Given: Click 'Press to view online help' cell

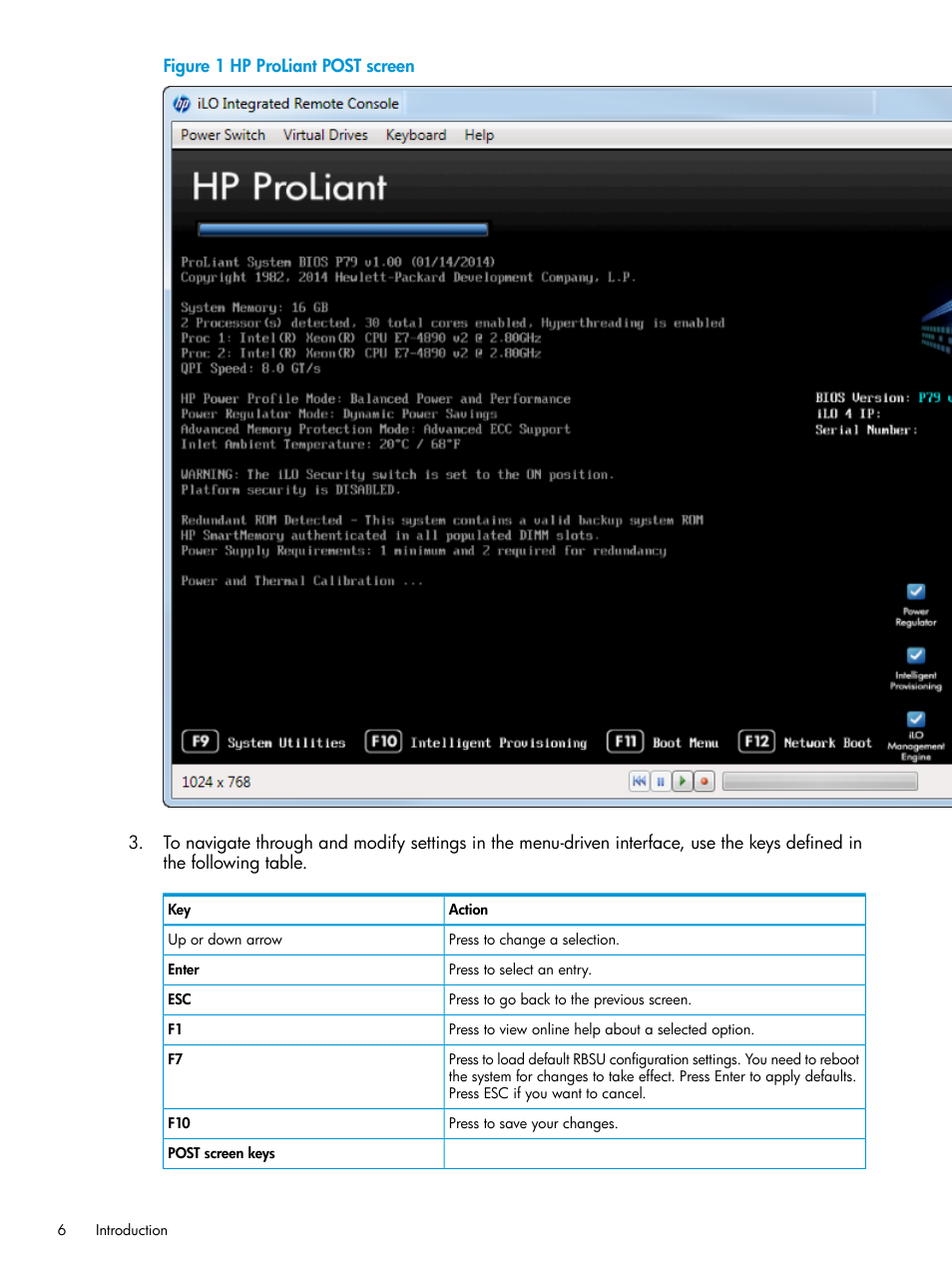Looking at the screenshot, I should click(x=655, y=1029).
